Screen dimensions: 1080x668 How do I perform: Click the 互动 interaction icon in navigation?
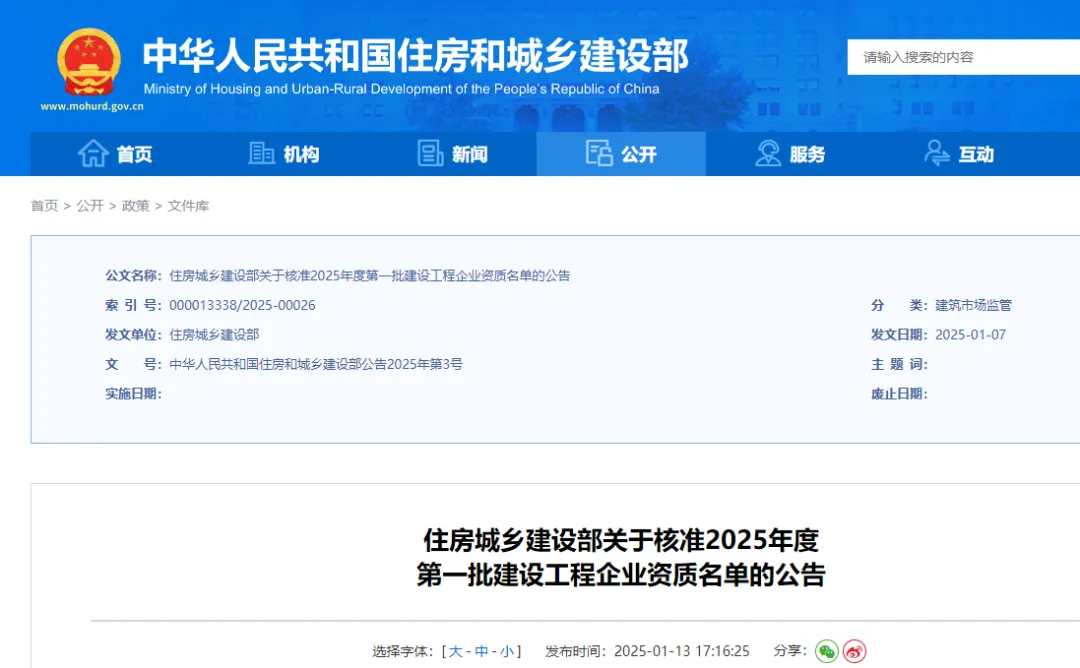(937, 154)
